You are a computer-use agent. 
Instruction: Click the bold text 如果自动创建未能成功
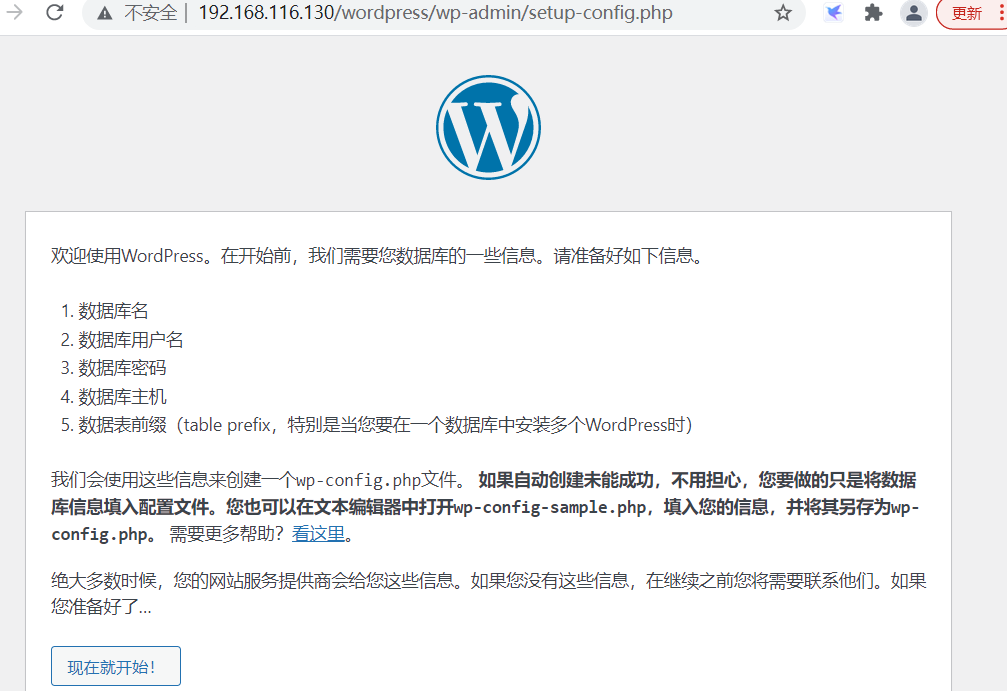click(x=566, y=480)
